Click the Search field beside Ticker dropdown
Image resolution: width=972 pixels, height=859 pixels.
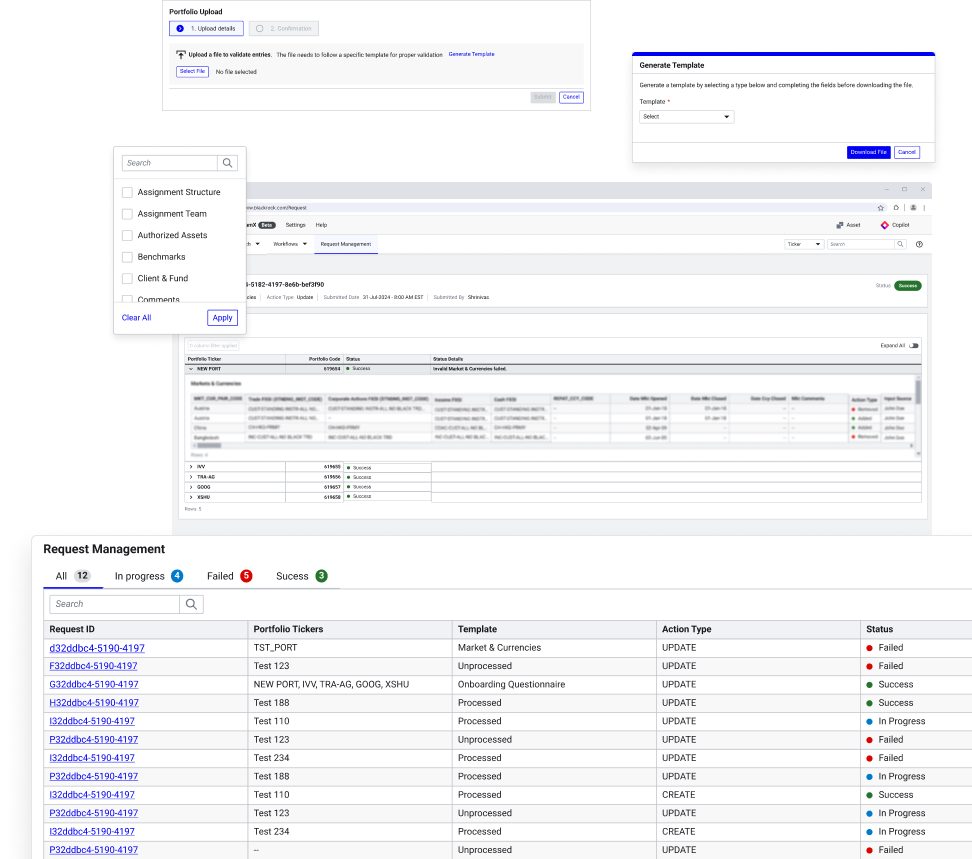click(x=861, y=244)
